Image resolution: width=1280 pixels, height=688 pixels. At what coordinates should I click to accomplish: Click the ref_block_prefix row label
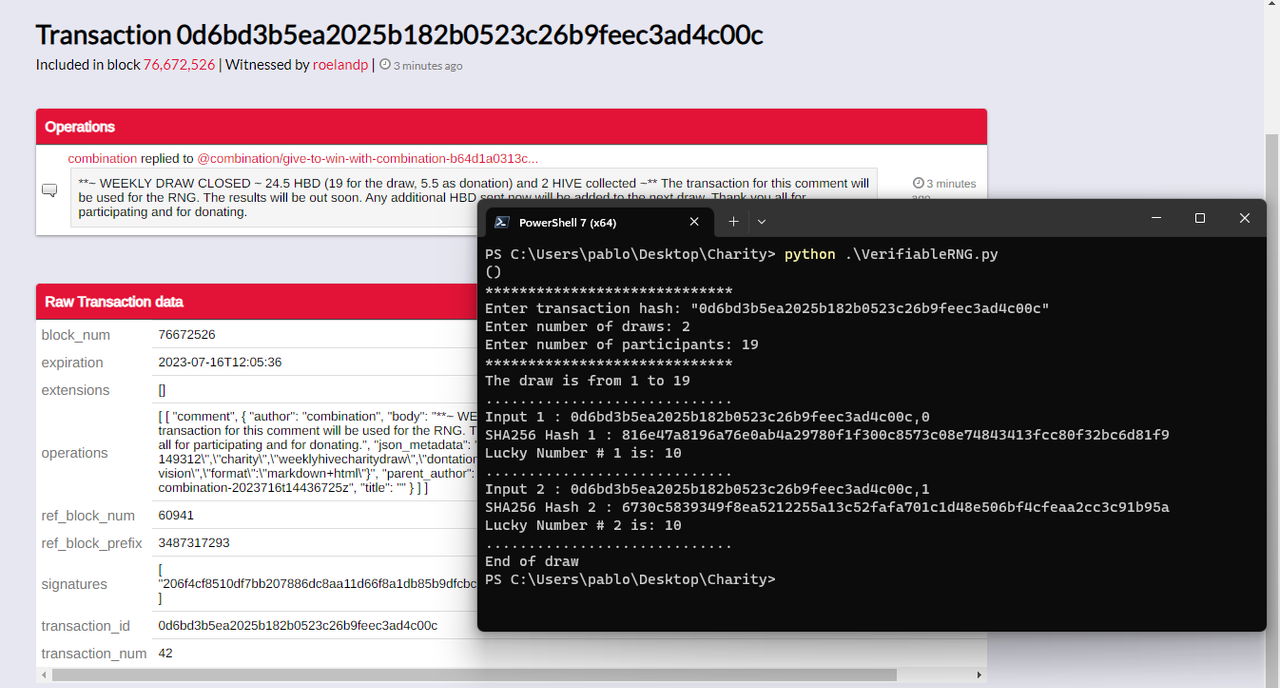tap(92, 543)
